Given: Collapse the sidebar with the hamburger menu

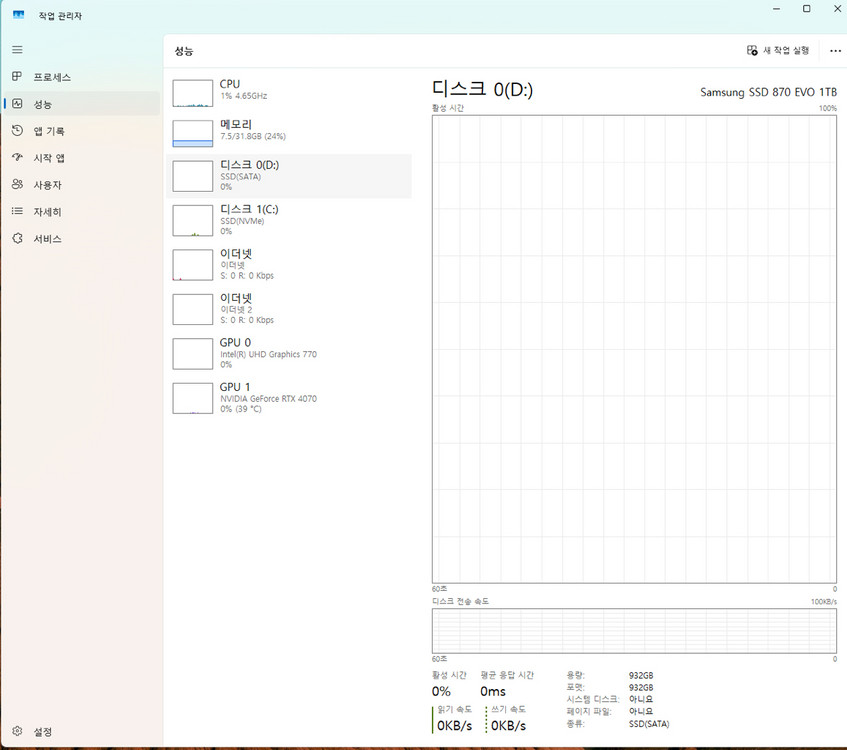Looking at the screenshot, I should click(x=17, y=49).
